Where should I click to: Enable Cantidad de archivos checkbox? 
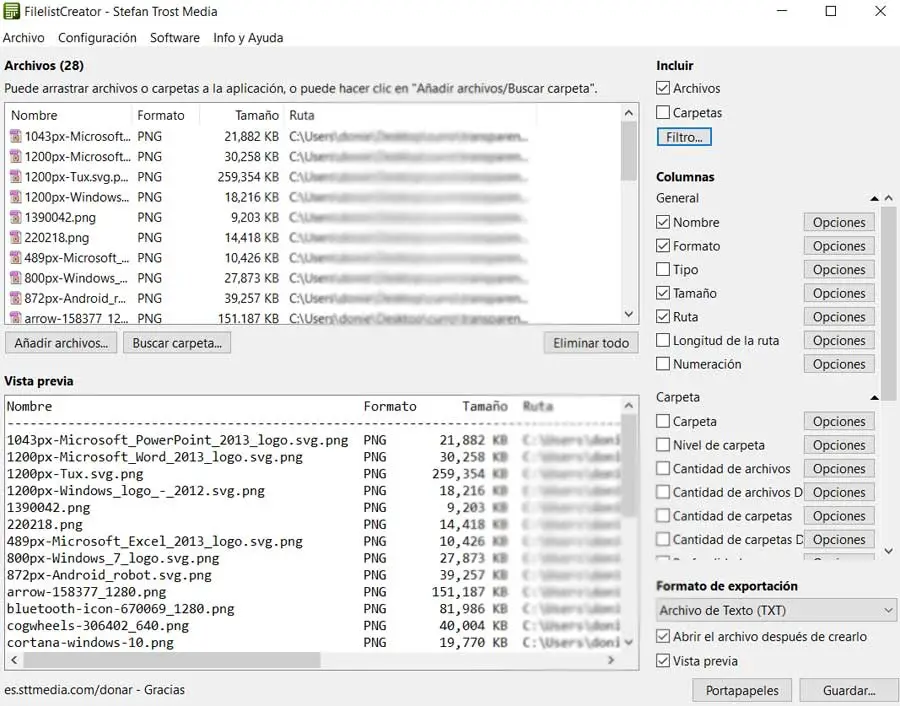pos(663,468)
